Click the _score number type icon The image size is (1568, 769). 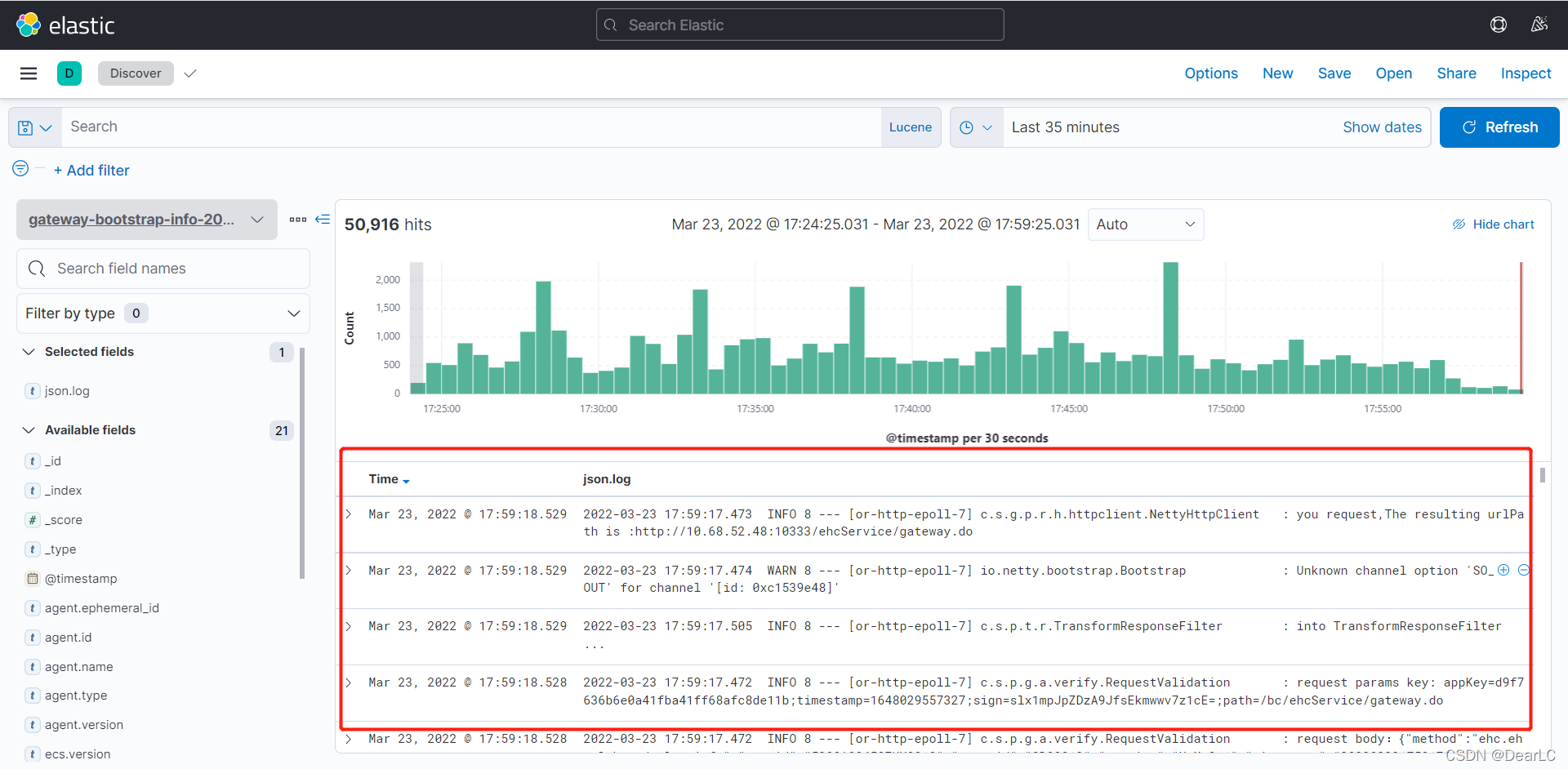(x=33, y=520)
